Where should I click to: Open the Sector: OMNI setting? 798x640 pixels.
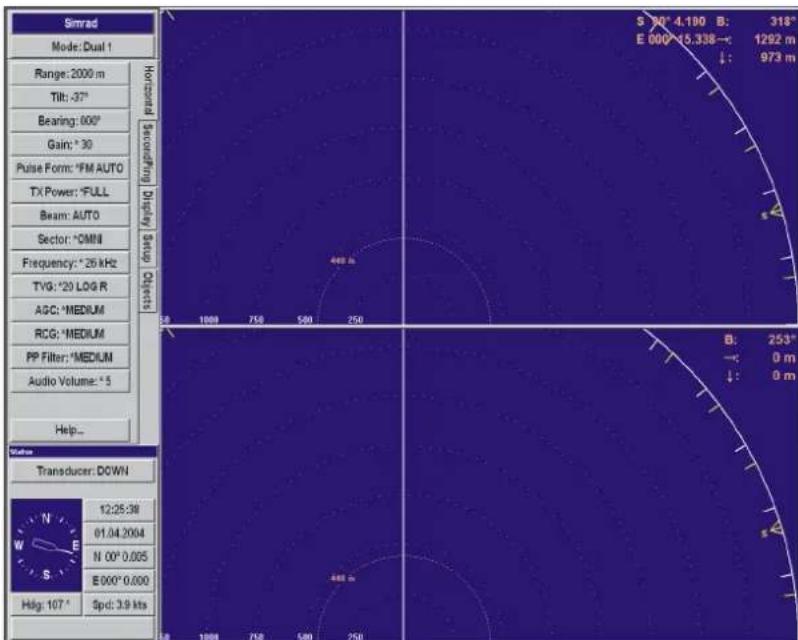70,239
